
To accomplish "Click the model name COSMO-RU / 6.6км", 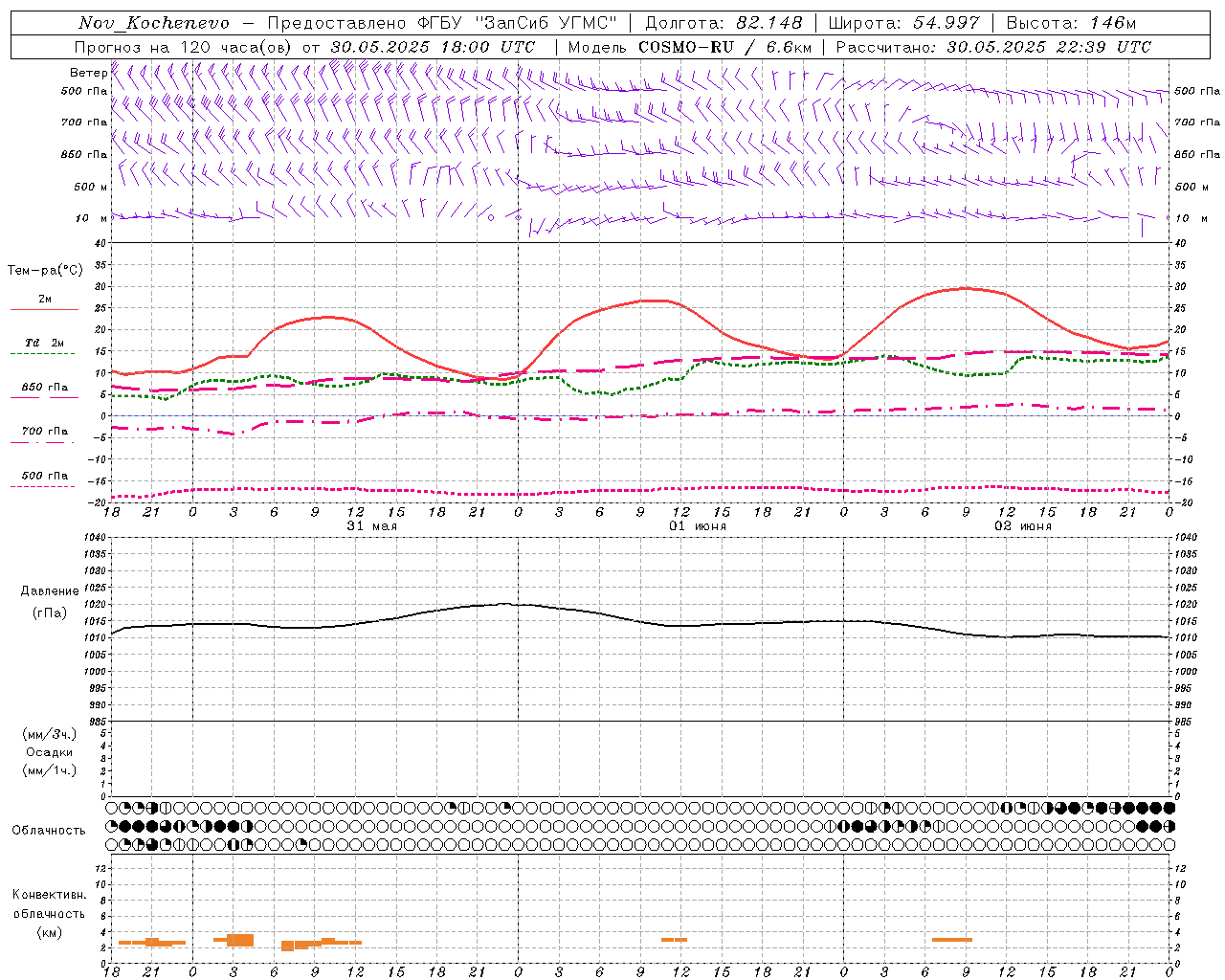I will (x=725, y=47).
